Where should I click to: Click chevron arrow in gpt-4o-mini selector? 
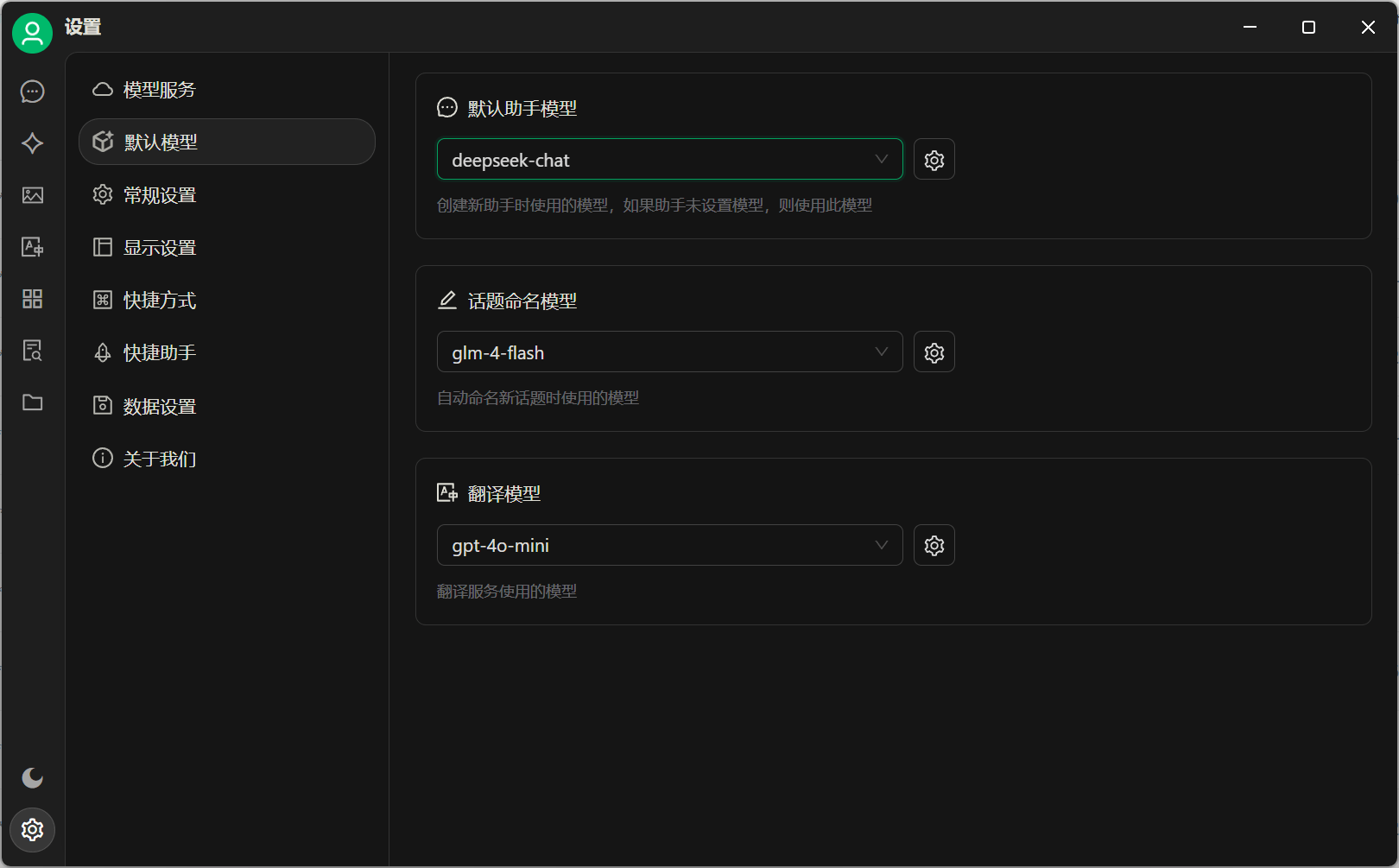point(882,545)
